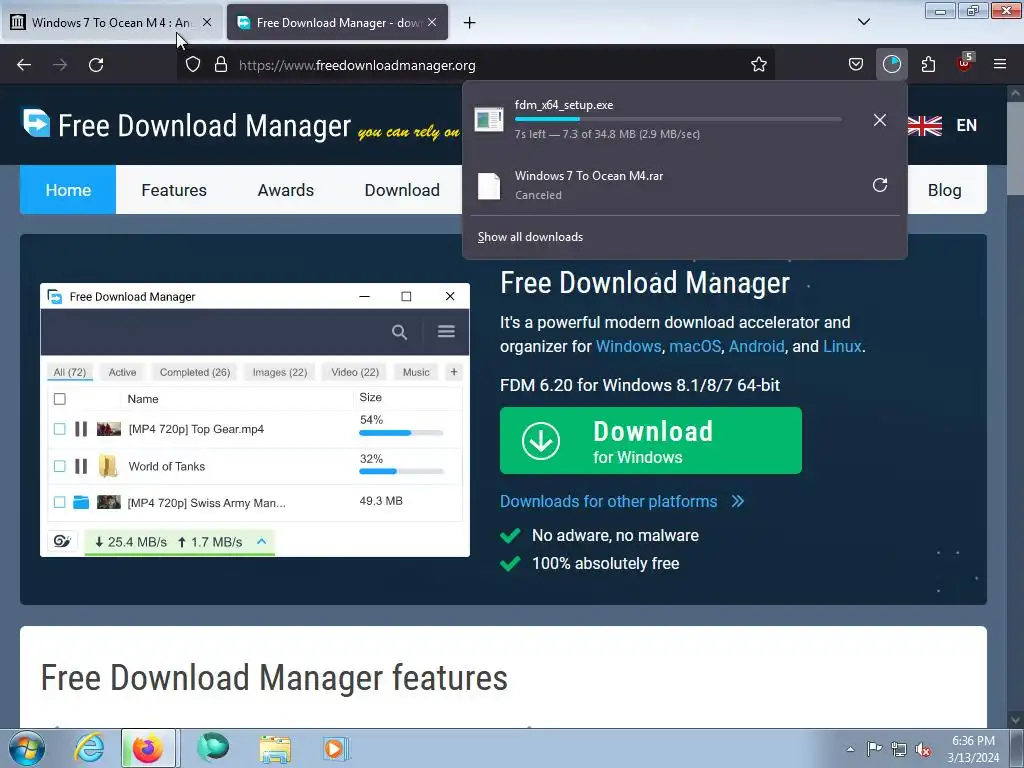Click the 54% progress bar for Top Gear

(x=401, y=433)
